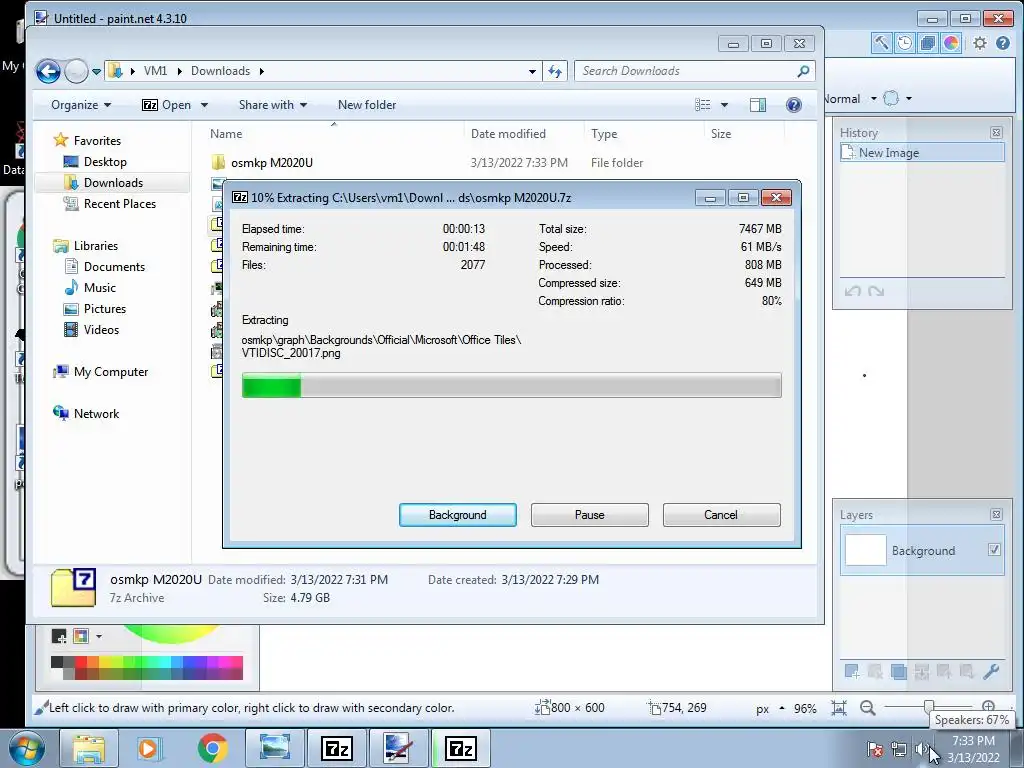The width and height of the screenshot is (1024, 768).
Task: Toggle Background layer visibility checkbox
Action: click(994, 550)
